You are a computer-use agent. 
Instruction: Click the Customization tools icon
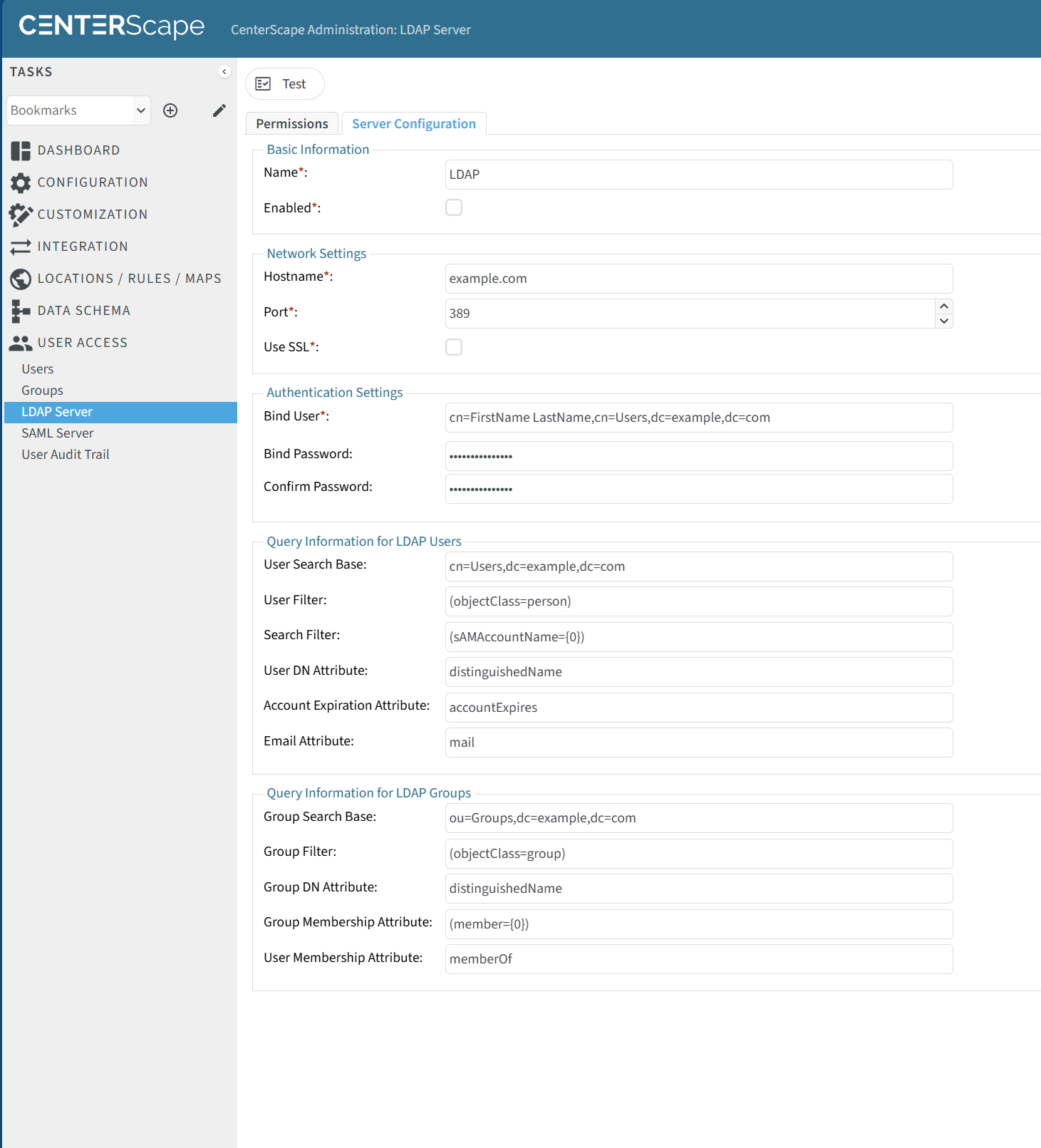click(21, 214)
